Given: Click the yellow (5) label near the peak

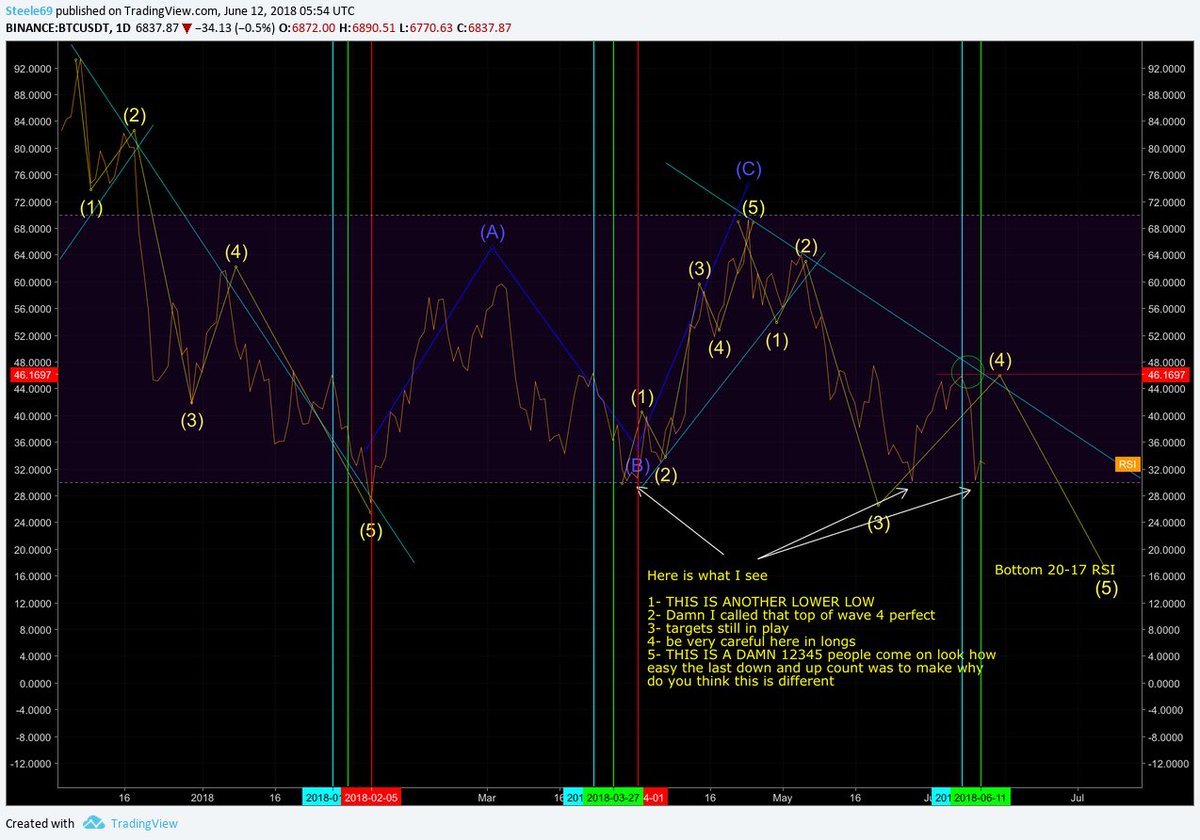Looking at the screenshot, I should (x=754, y=208).
